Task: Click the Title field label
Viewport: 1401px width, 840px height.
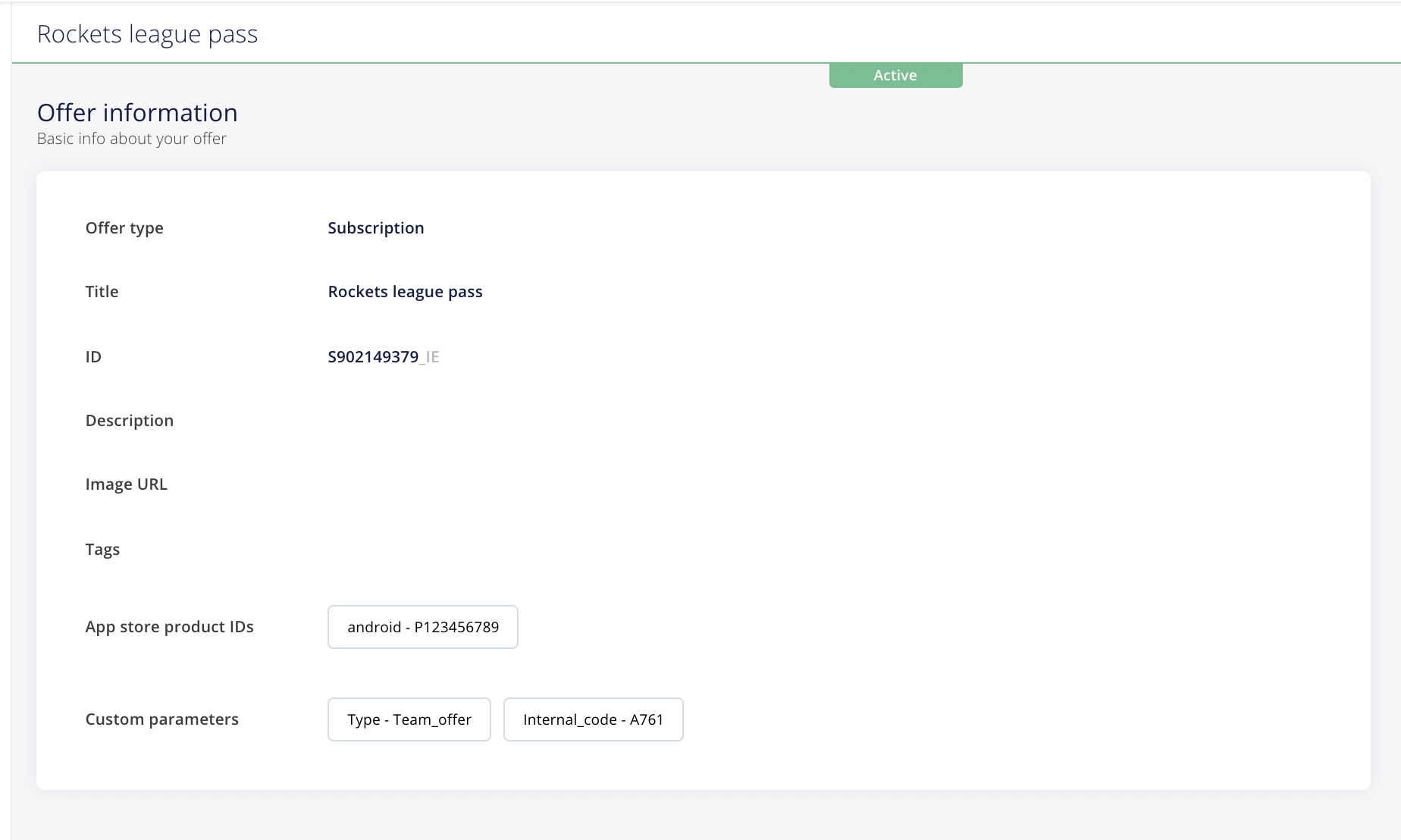Action: (102, 292)
